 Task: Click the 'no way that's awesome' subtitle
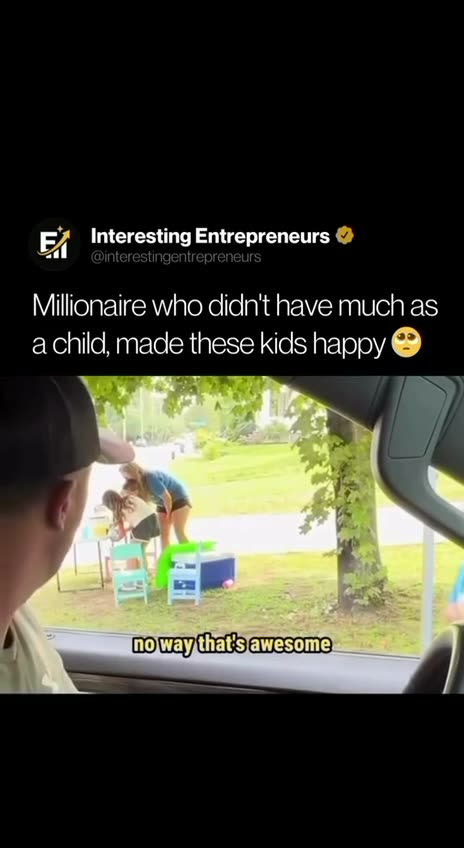pyautogui.click(x=232, y=645)
